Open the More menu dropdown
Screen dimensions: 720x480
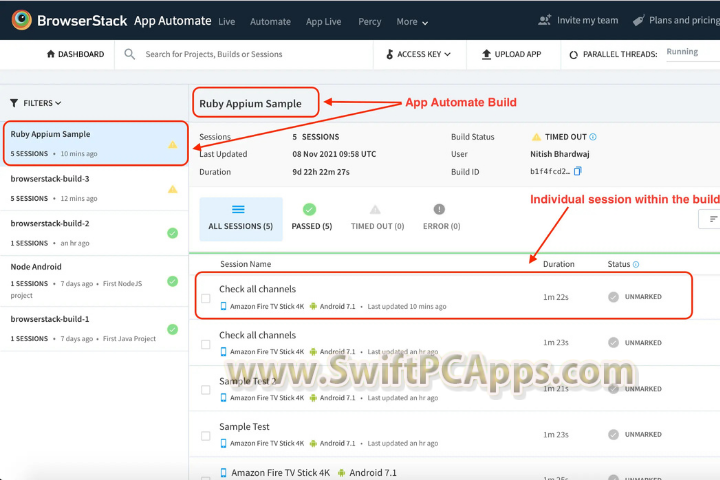click(412, 22)
